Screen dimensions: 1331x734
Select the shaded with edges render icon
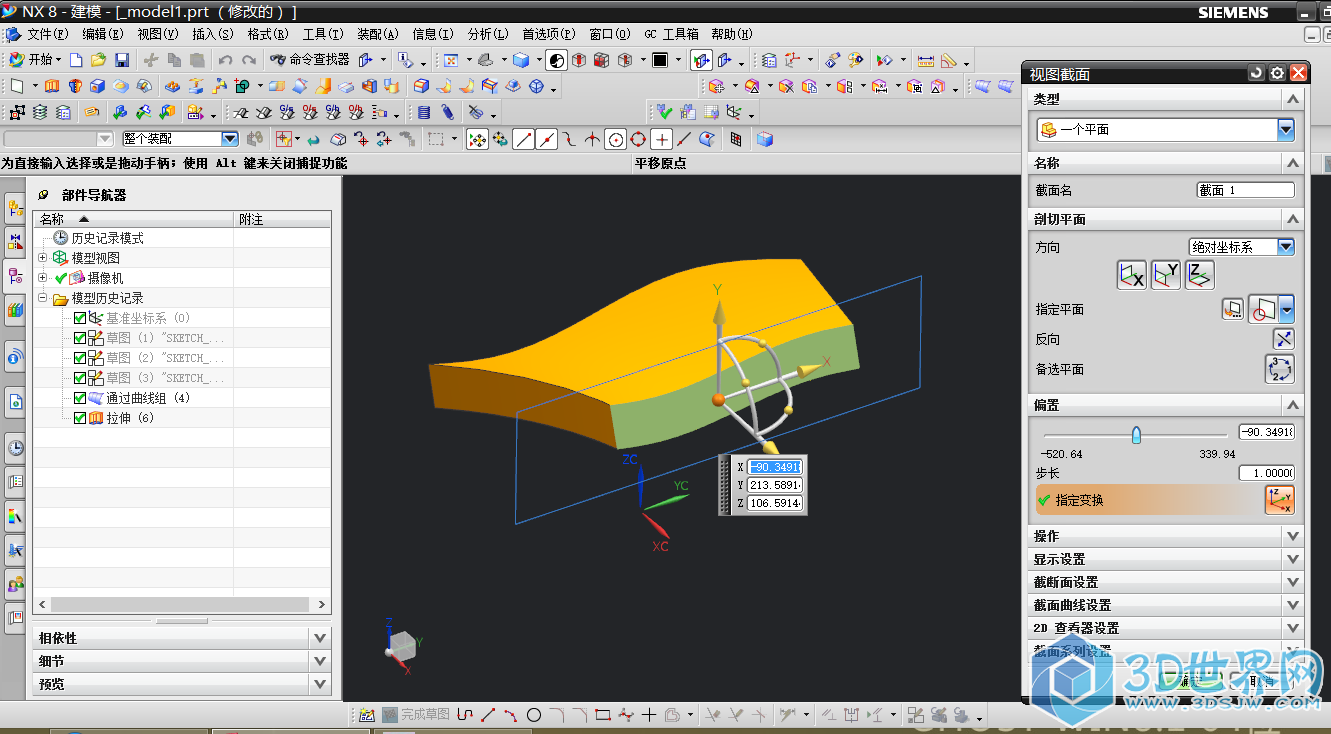click(520, 60)
